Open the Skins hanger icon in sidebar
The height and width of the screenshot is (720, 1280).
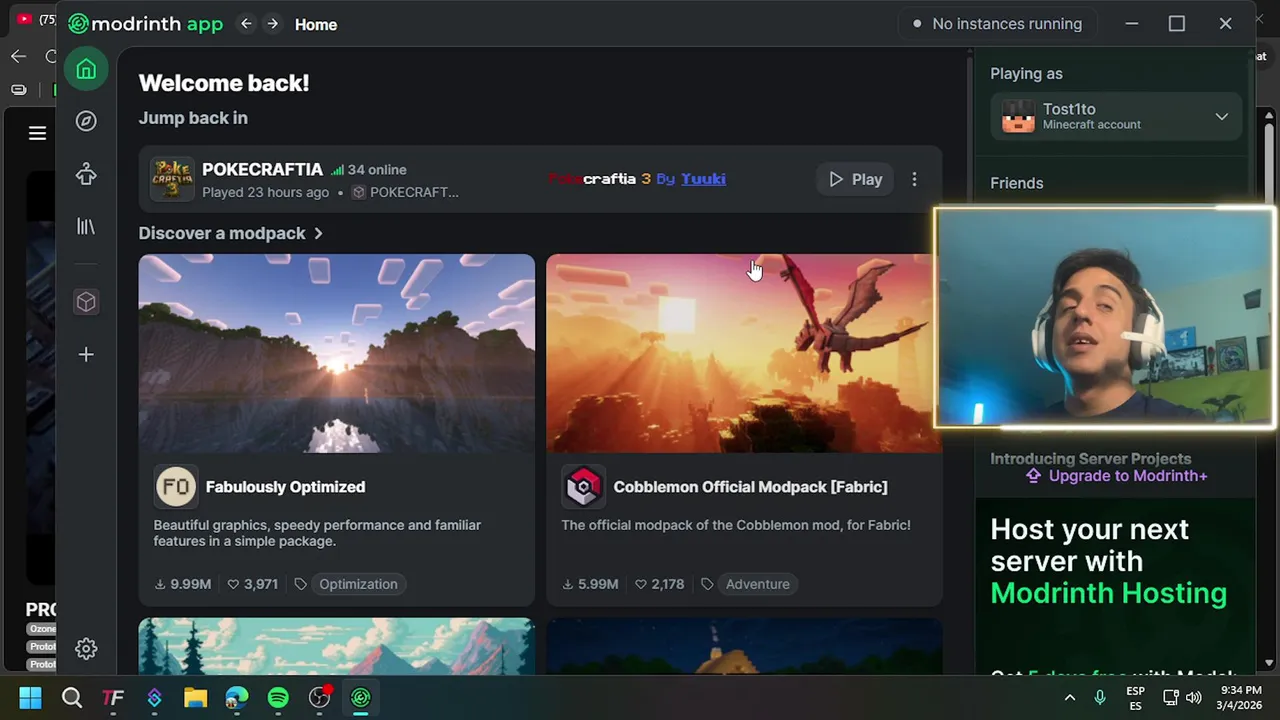click(x=86, y=175)
